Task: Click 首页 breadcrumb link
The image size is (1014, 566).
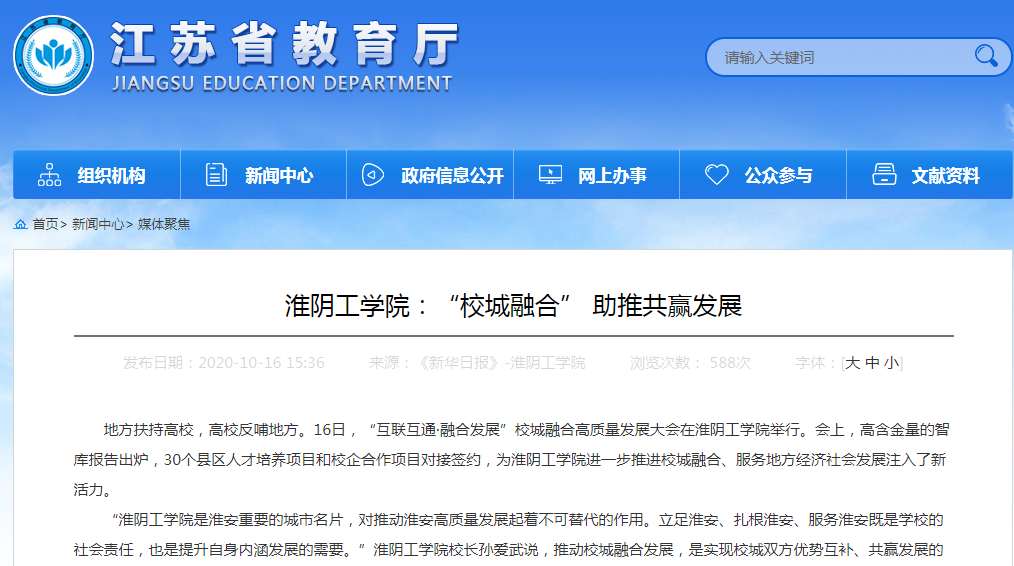Action: (45, 224)
